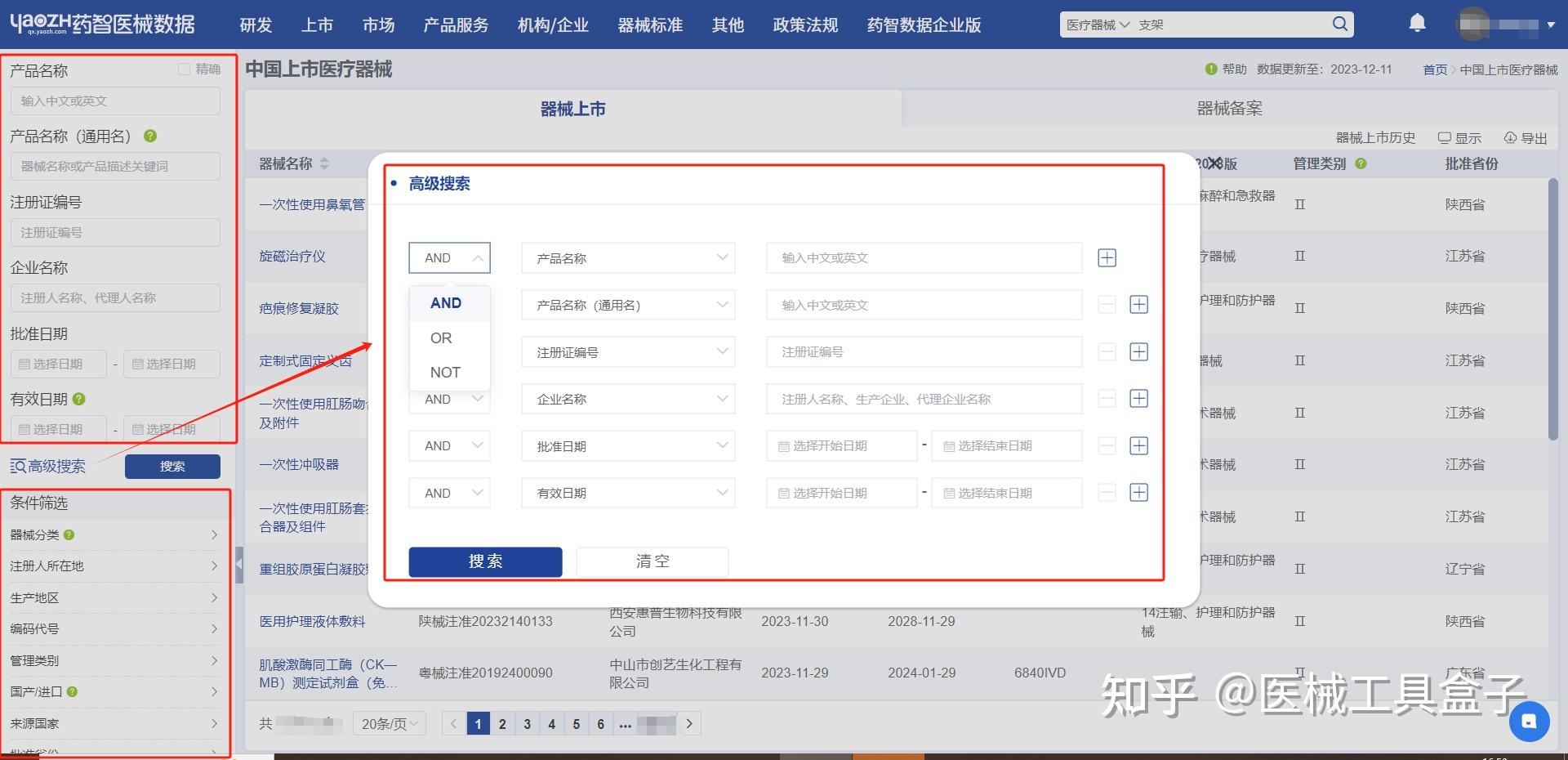Open the 研发 top menu

(256, 25)
